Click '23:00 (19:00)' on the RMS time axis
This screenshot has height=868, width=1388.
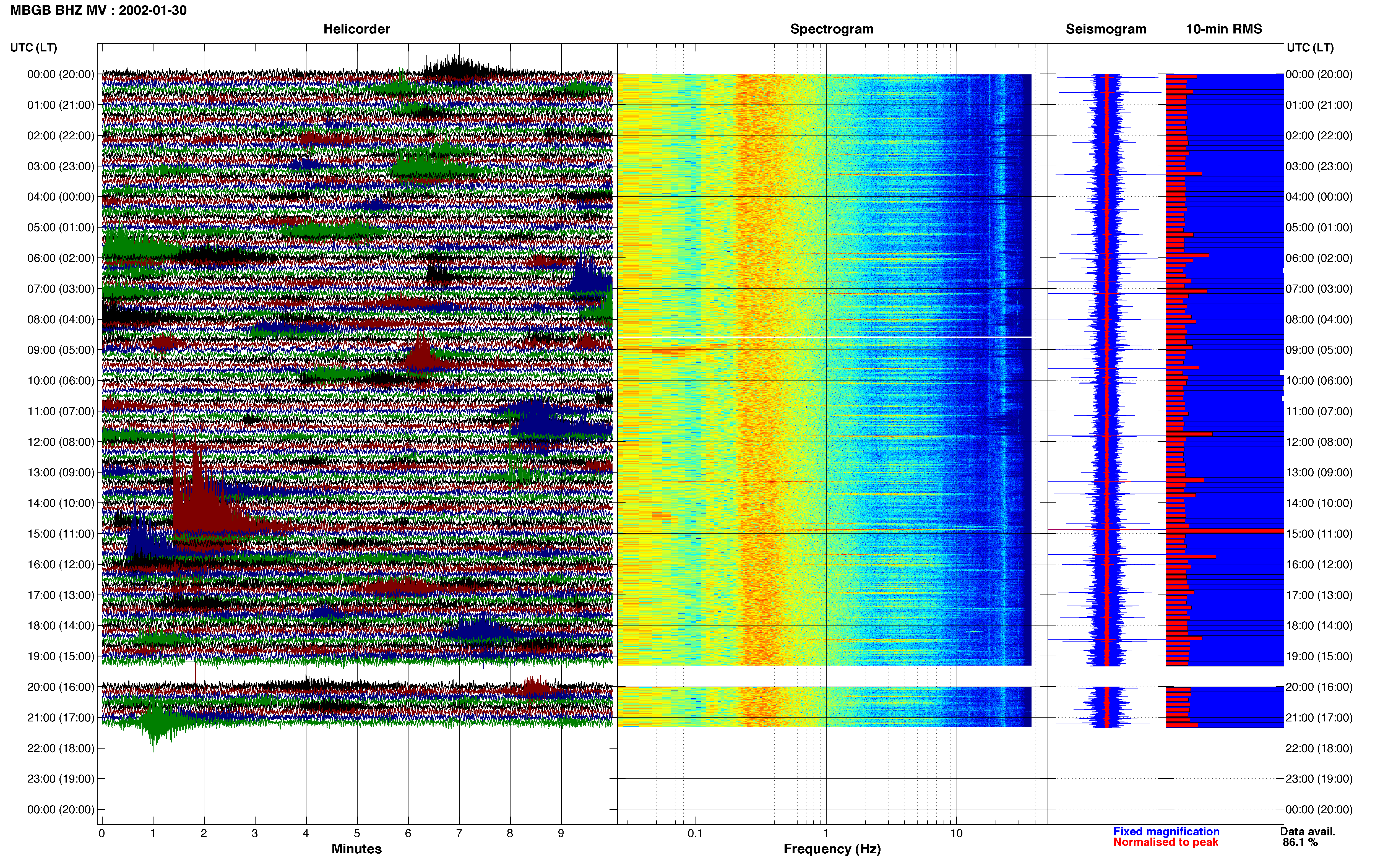pos(1319,779)
